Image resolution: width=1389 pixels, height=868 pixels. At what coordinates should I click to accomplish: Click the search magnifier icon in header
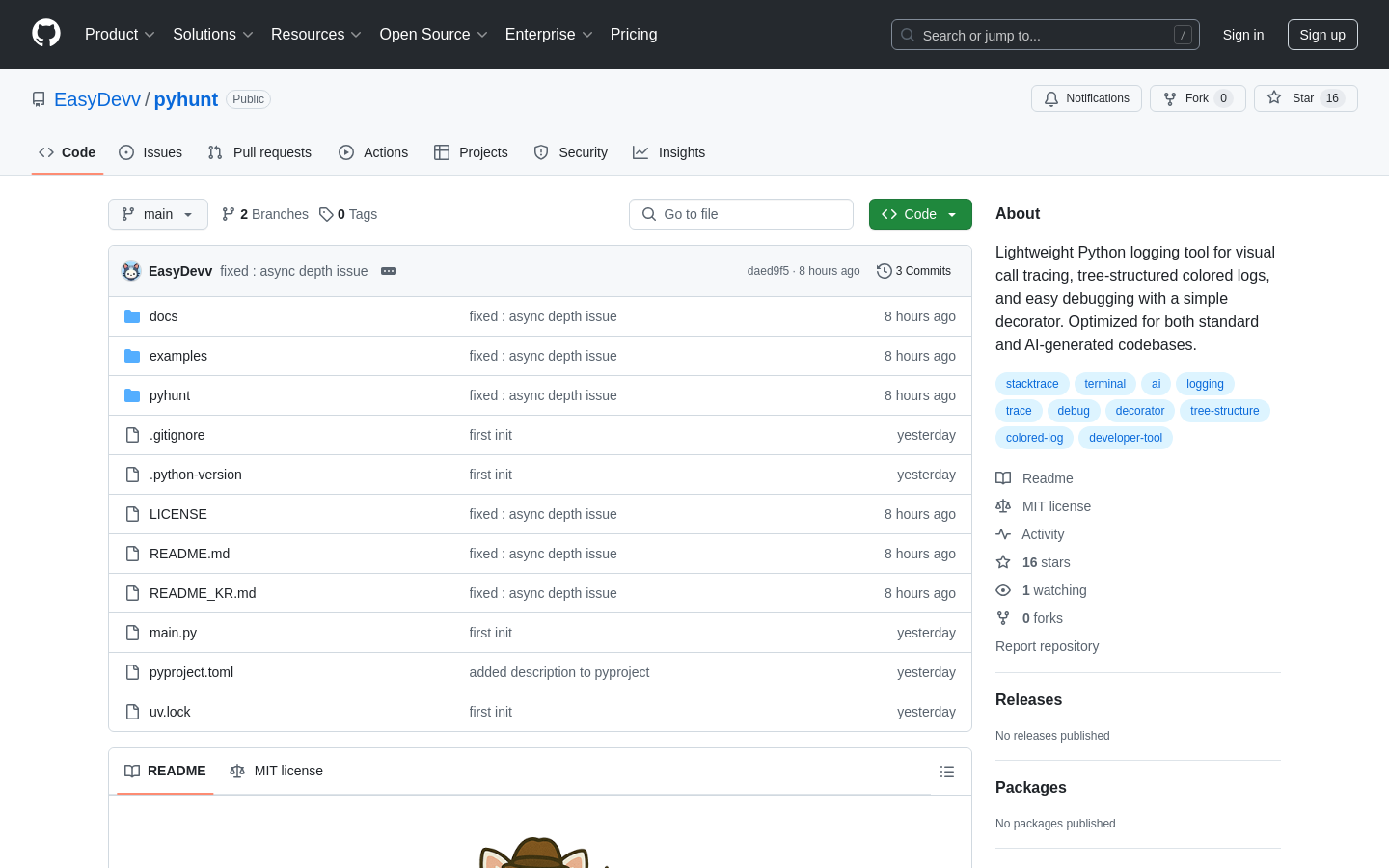click(x=908, y=35)
